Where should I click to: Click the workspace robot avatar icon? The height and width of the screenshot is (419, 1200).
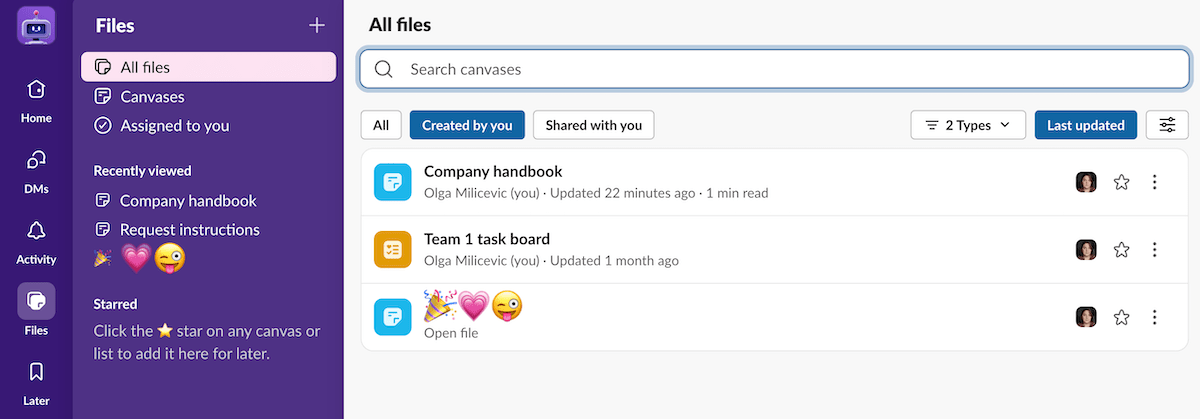click(x=36, y=25)
